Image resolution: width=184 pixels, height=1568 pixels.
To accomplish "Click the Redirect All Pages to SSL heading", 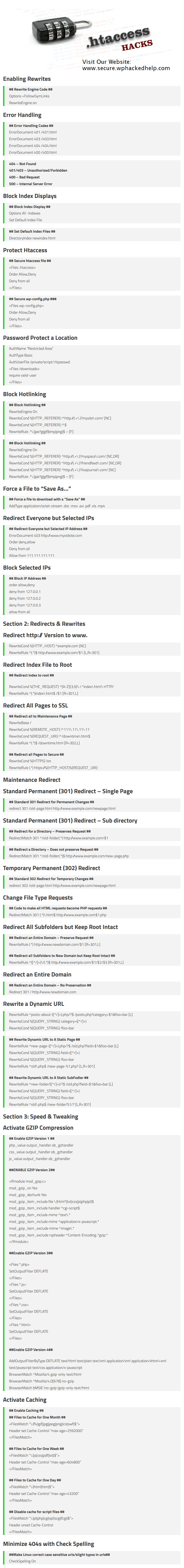I will [35, 705].
